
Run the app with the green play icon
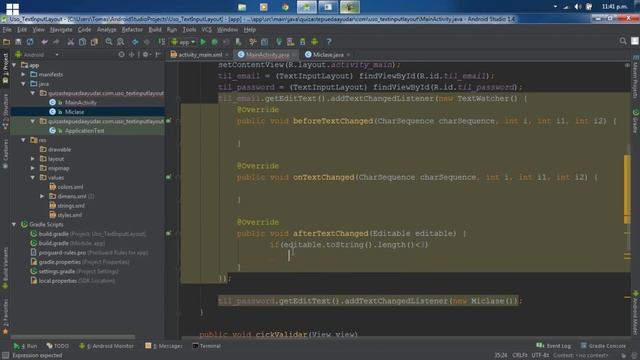pos(203,42)
